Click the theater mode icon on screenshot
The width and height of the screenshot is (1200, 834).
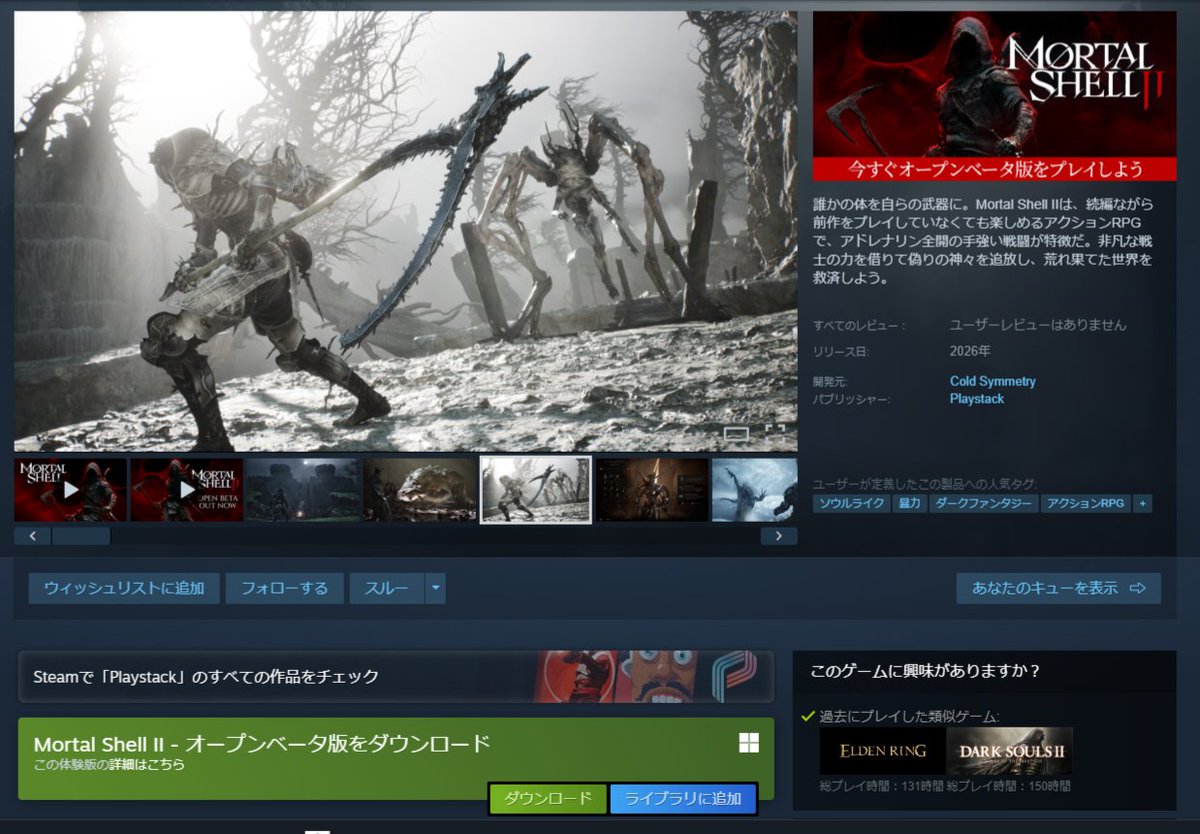(x=737, y=434)
